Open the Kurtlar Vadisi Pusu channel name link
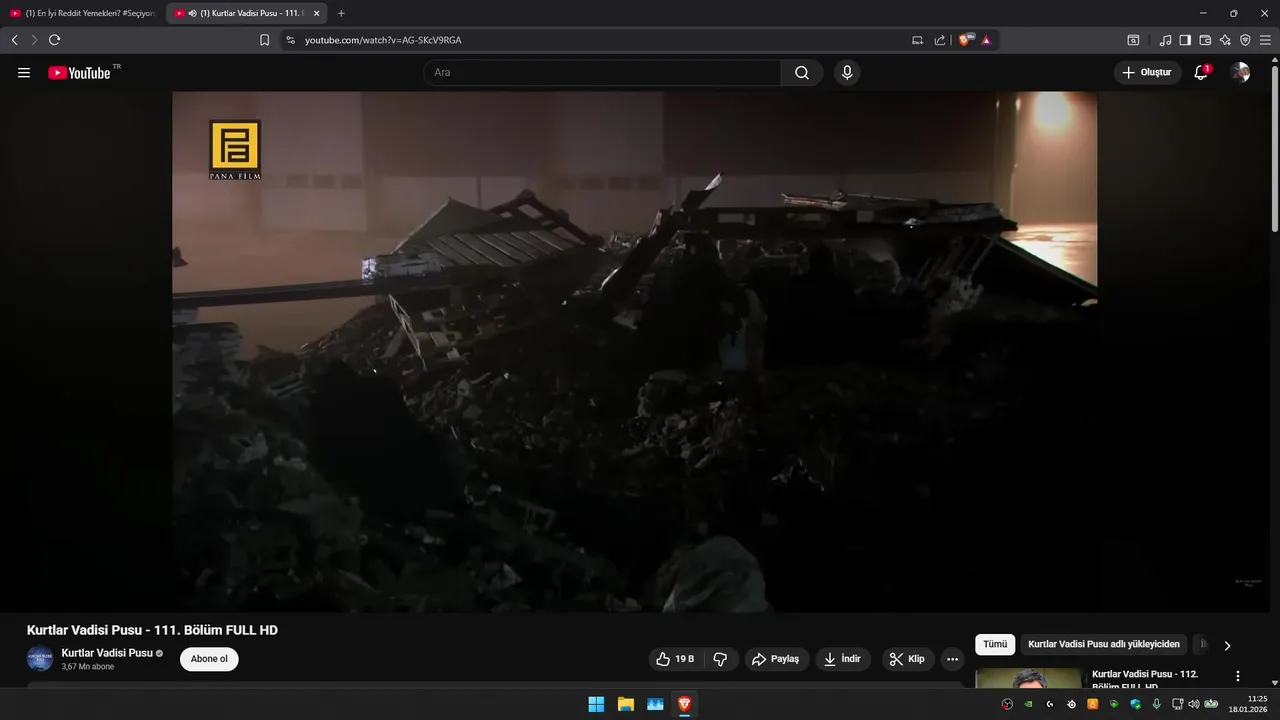Viewport: 1280px width, 720px height. coord(107,653)
